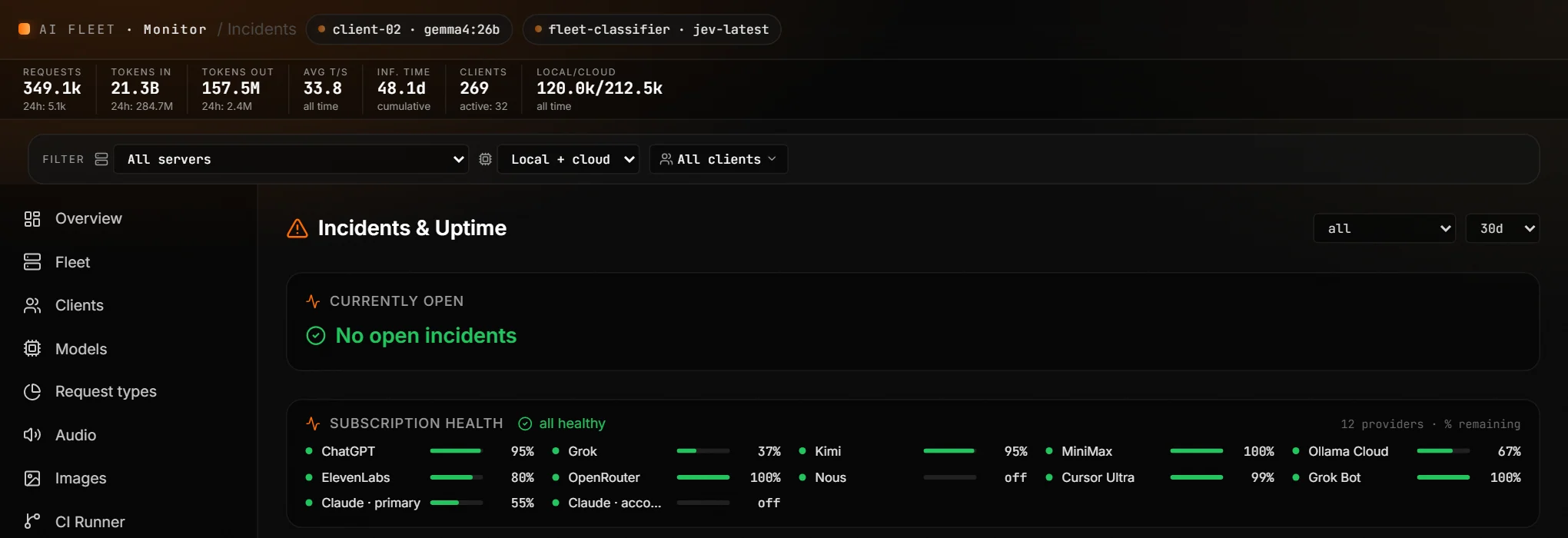Click the orange dot in client-02 pill

tap(321, 29)
